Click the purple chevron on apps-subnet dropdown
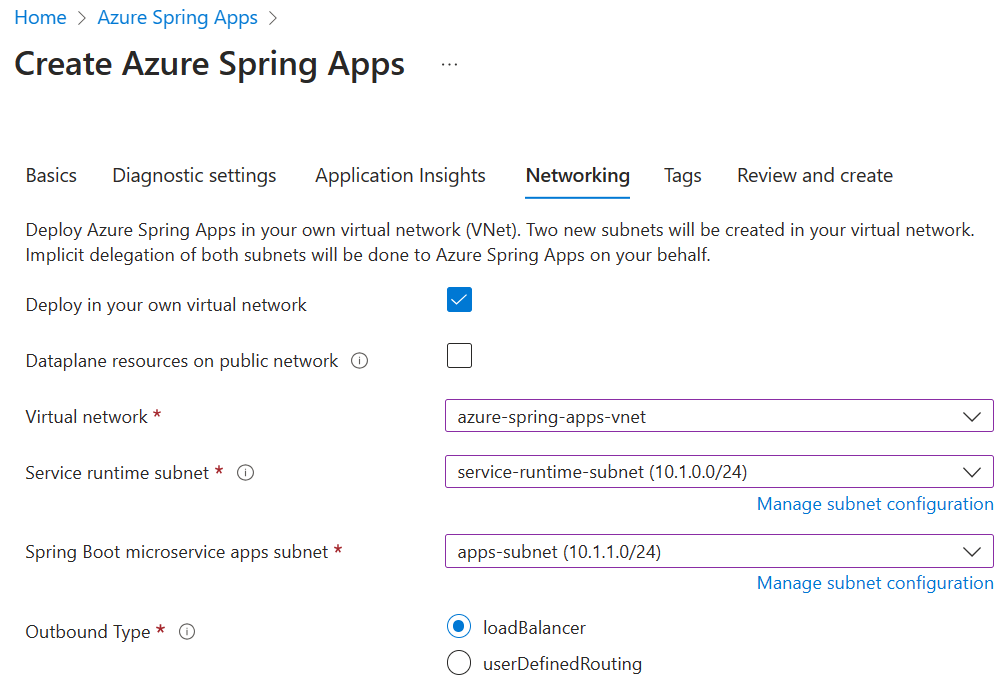Image resolution: width=1005 pixels, height=690 pixels. tap(971, 551)
